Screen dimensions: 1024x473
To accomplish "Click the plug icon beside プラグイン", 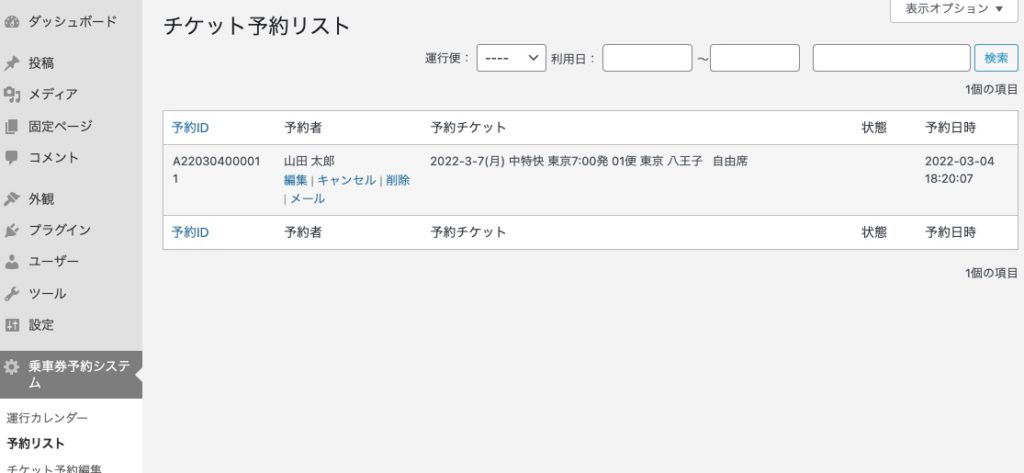I will pos(12,231).
